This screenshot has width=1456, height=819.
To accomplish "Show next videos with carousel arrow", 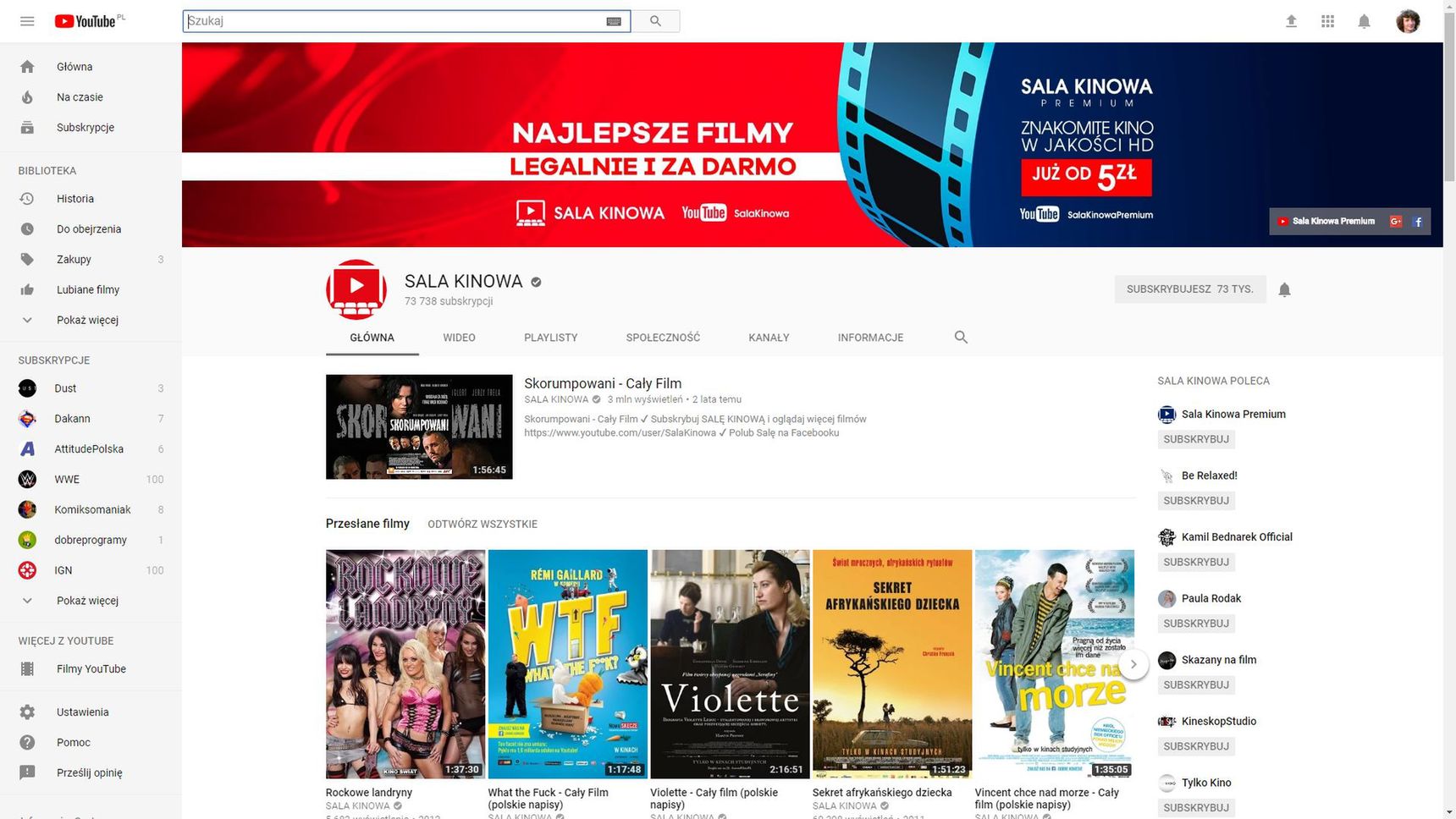I will point(1133,664).
